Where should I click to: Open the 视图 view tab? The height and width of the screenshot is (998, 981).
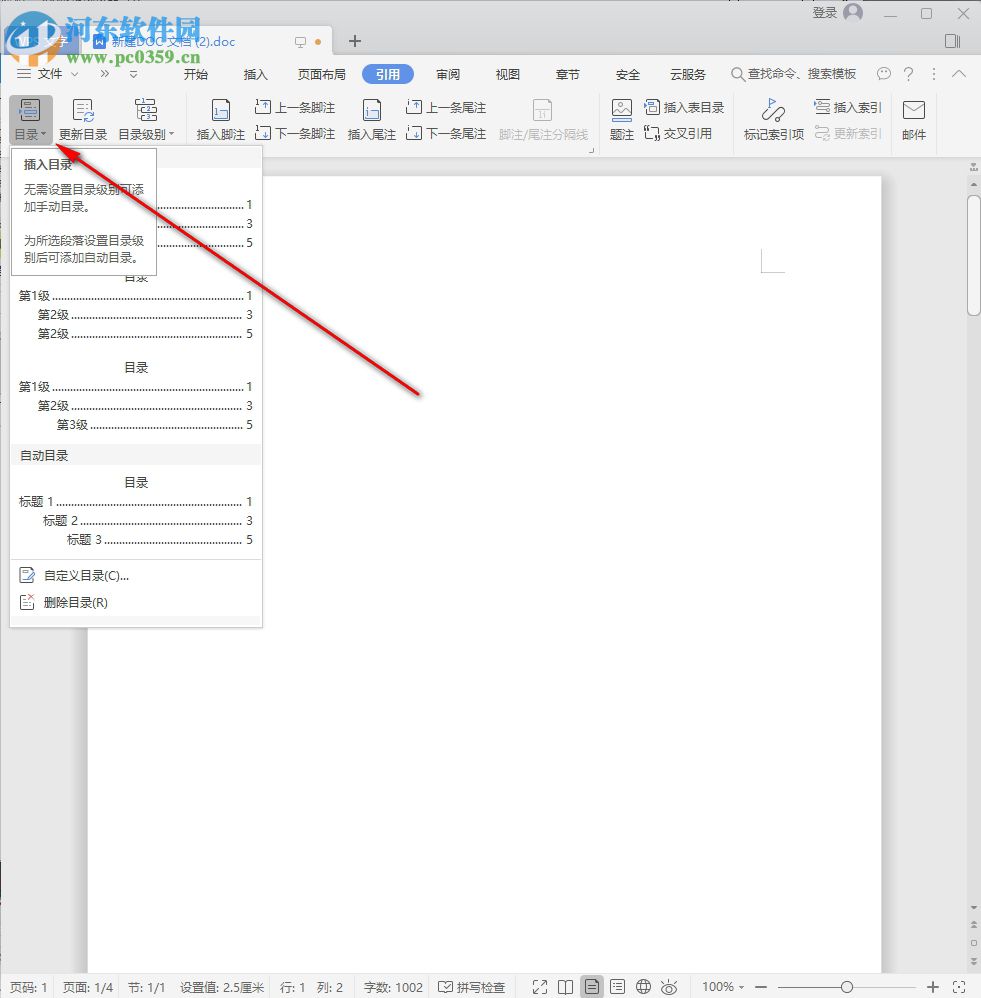pos(507,74)
